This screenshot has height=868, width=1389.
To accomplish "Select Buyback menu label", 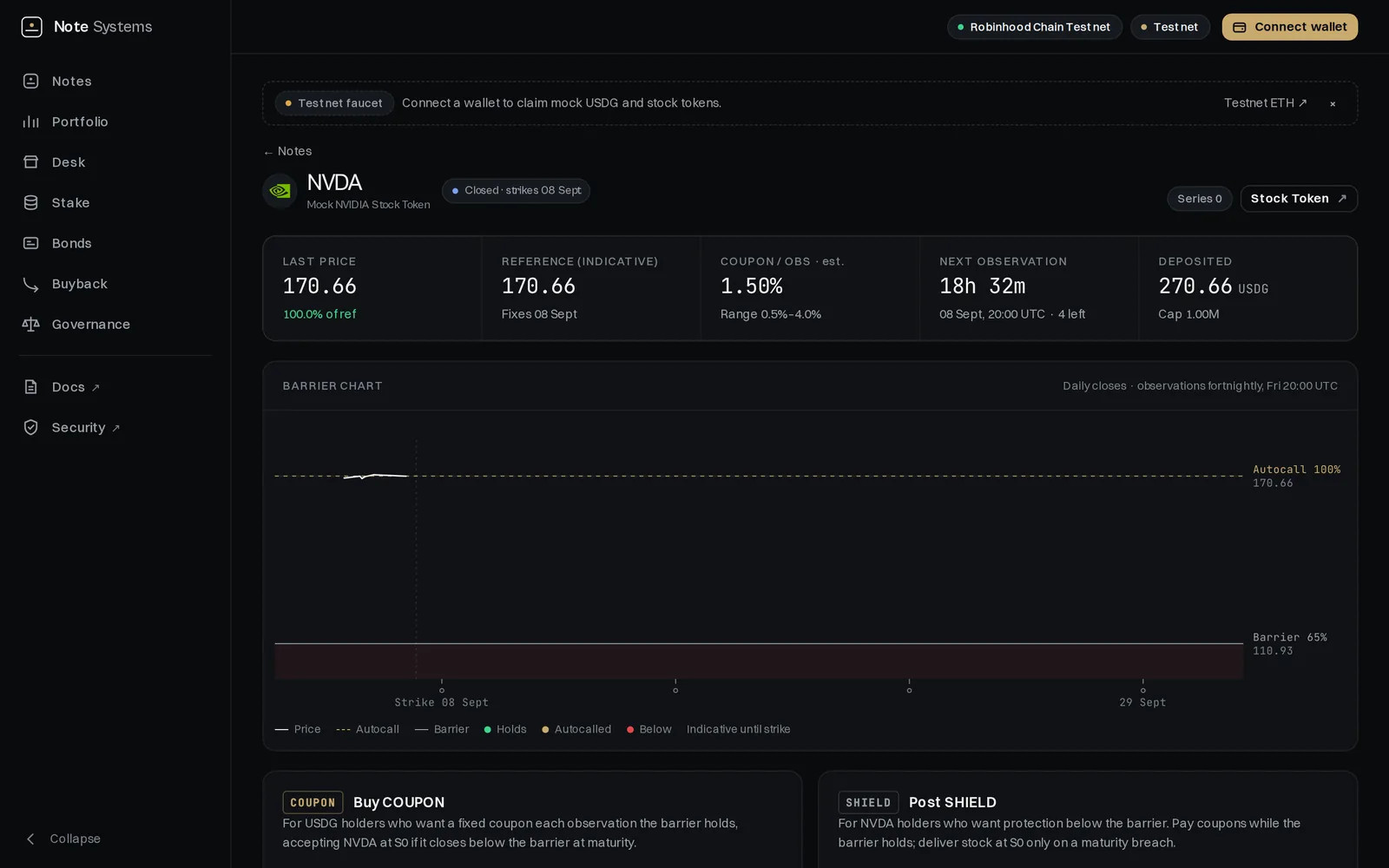I will click(x=80, y=284).
